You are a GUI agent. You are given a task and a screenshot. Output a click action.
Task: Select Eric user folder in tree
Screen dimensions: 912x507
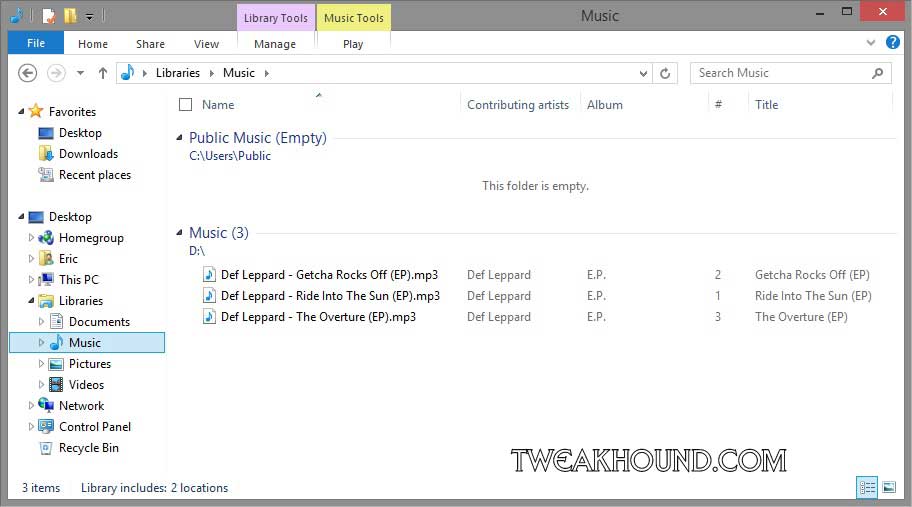[68, 259]
